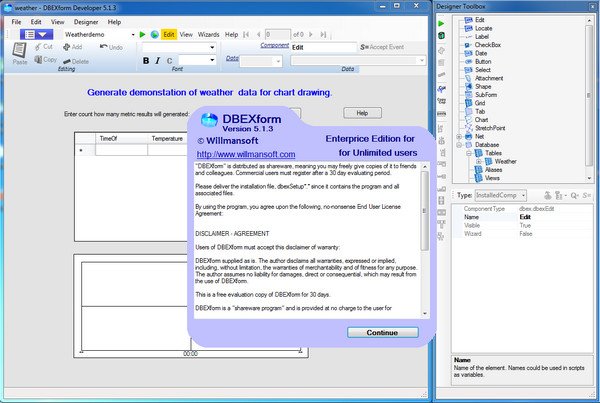This screenshot has height=403, width=600.
Task: Go to next record arrow
Action: [x=311, y=34]
